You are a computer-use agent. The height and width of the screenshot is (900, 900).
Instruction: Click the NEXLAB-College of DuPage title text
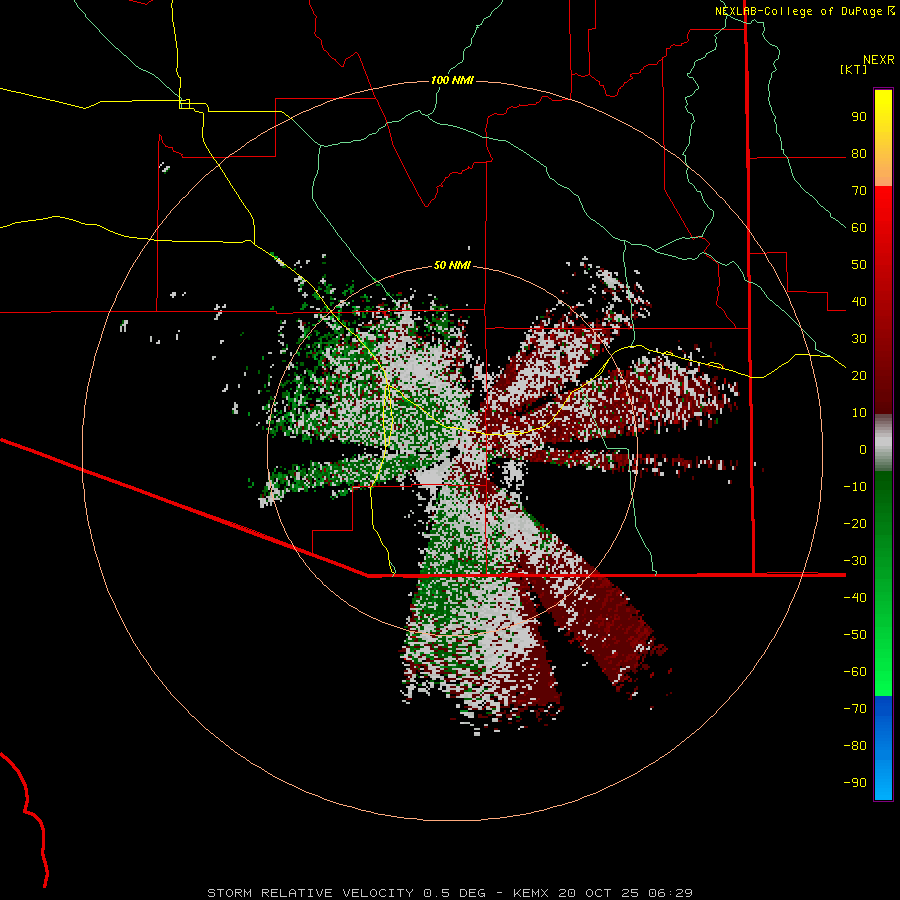click(798, 11)
